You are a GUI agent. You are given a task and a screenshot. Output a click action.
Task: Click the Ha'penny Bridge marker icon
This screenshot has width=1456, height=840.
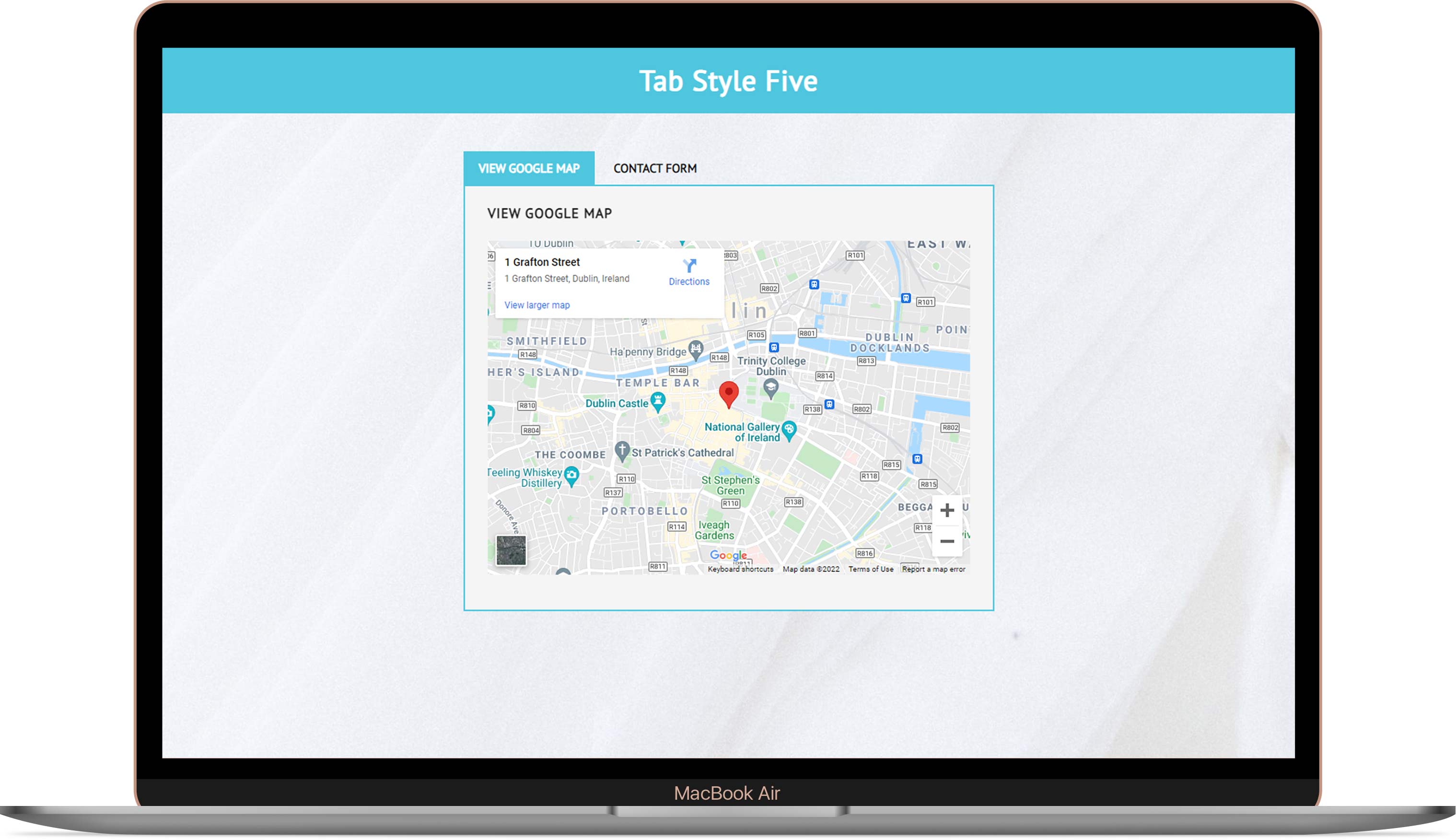coord(696,349)
